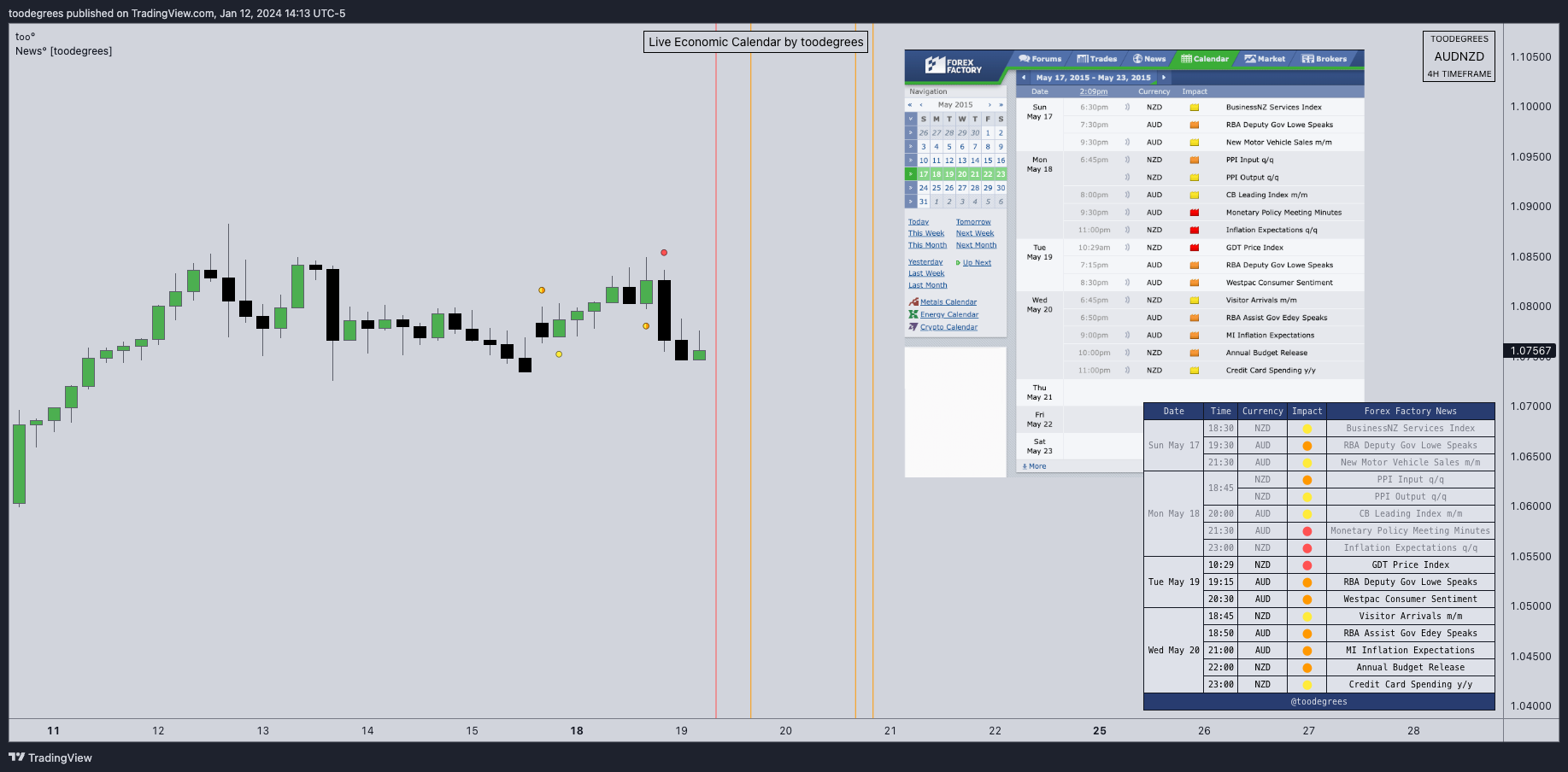Screen dimensions: 1568x772
Task: Click the Live Economic Calendar by toodegrees label
Action: [x=755, y=42]
